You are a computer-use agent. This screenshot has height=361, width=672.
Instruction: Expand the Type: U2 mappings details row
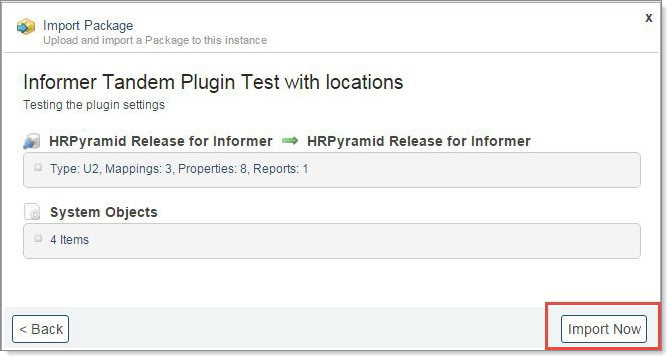pos(38,167)
